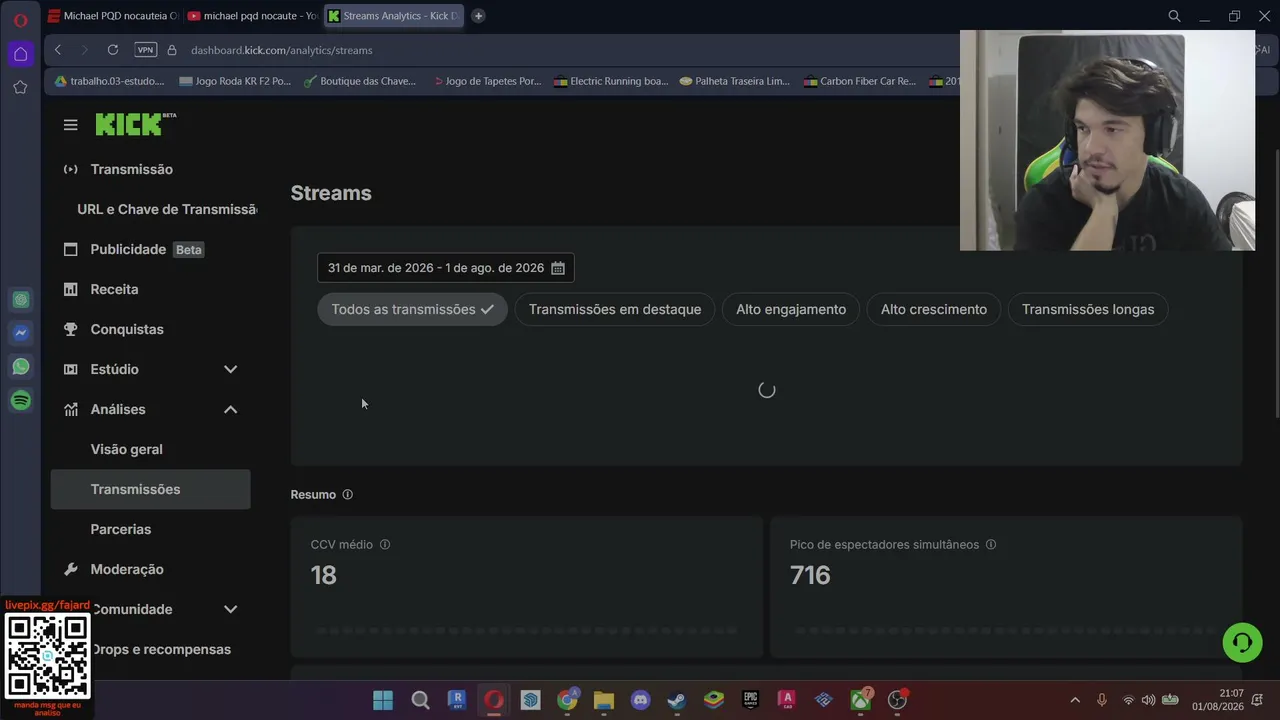
Task: Launch Steam from the taskbar
Action: coord(677,700)
